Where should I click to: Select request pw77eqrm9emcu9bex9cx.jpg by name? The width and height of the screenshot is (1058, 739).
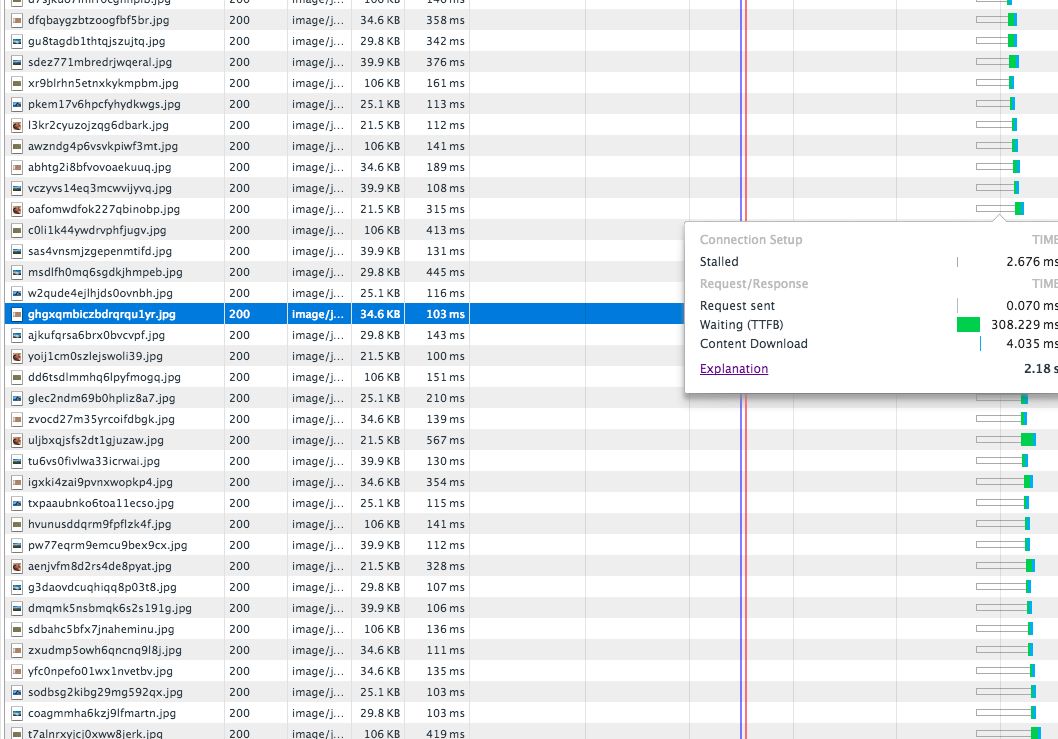107,545
